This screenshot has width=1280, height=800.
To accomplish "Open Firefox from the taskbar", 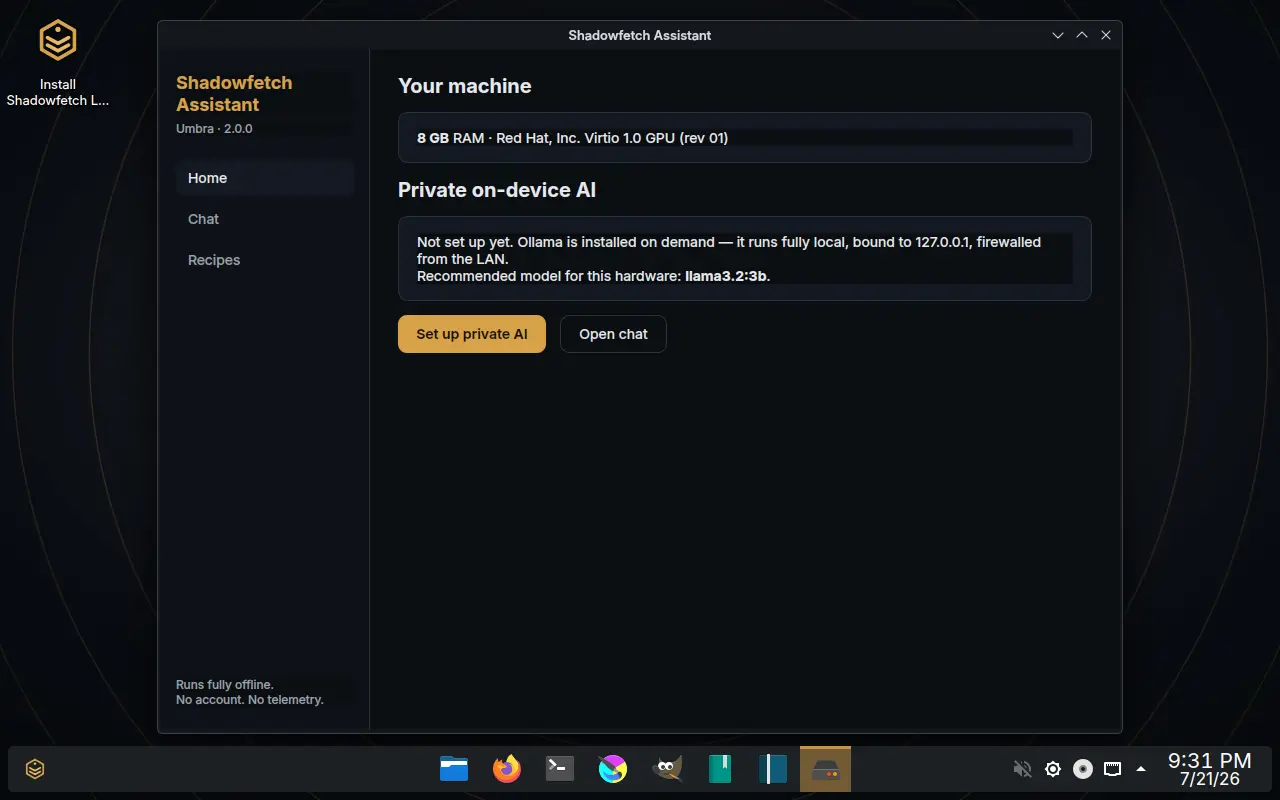I will (x=507, y=769).
